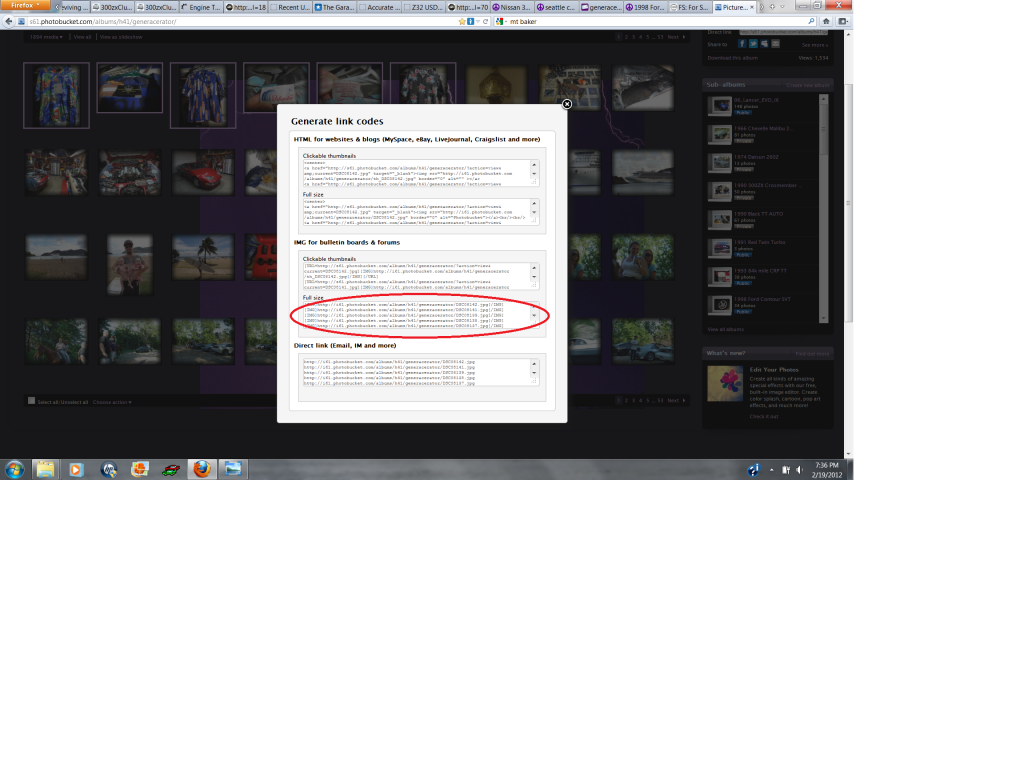Launch media player from taskbar

[x=76, y=470]
